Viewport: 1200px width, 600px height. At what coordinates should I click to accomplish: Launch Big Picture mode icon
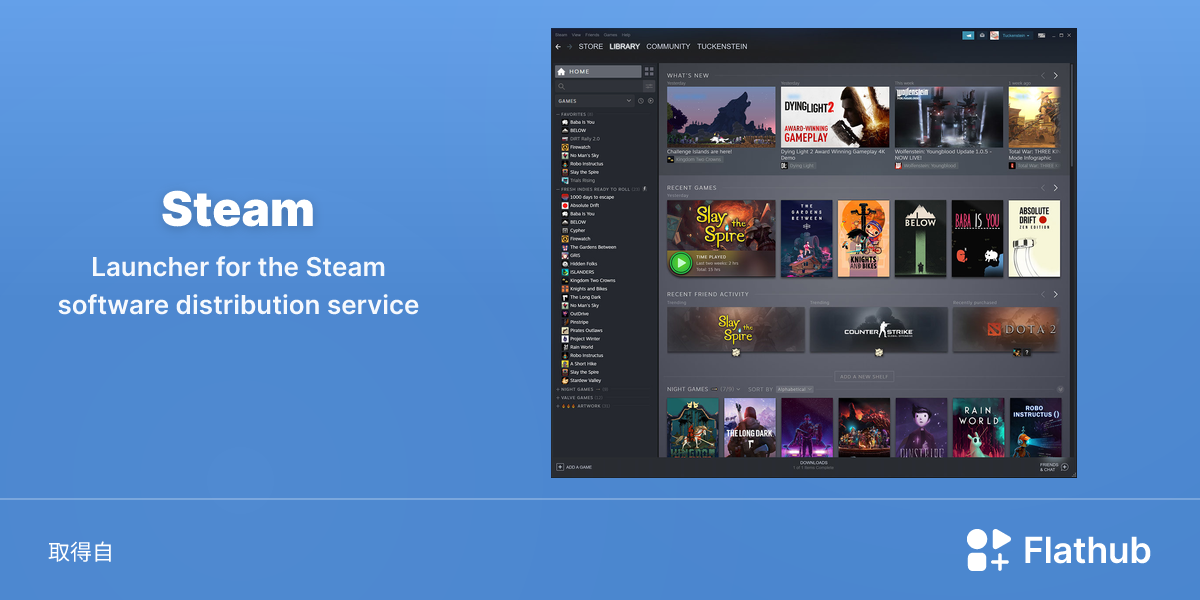coord(1041,35)
